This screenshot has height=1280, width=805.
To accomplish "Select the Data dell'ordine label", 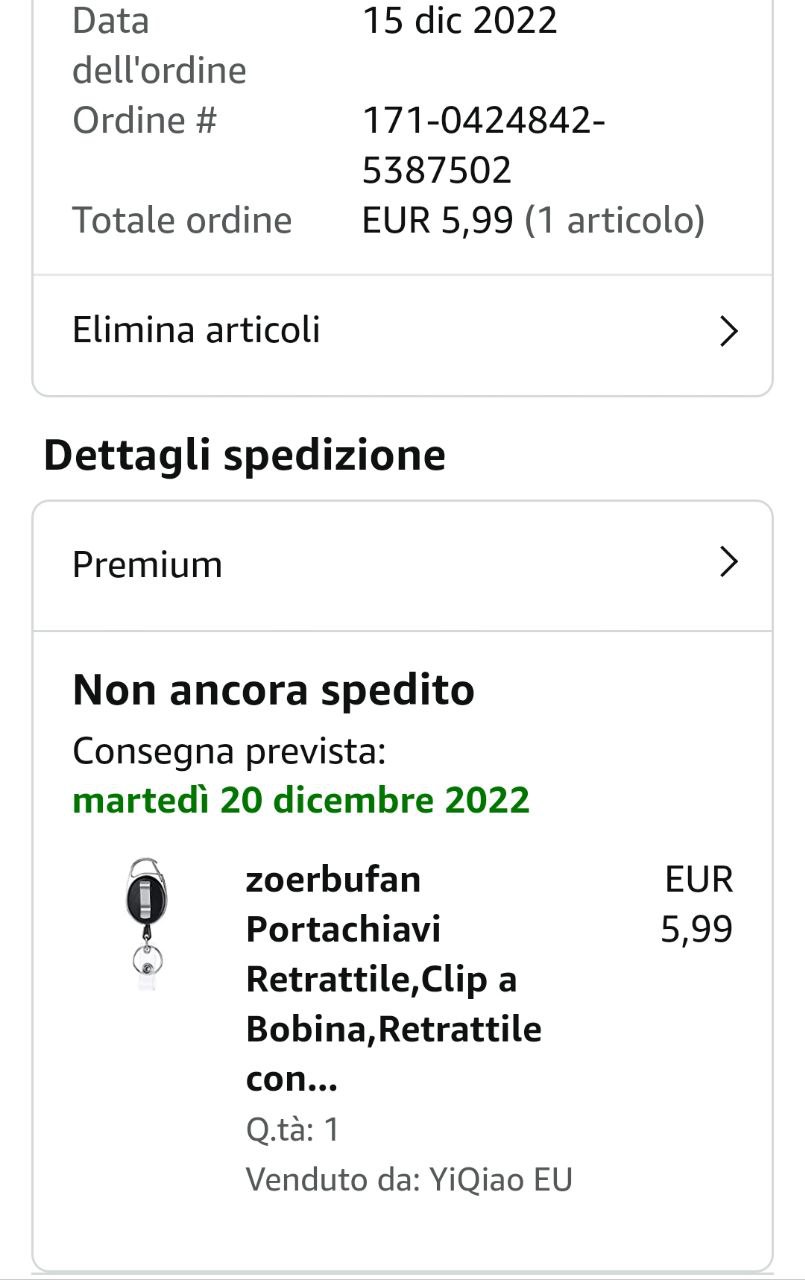I will click(159, 45).
